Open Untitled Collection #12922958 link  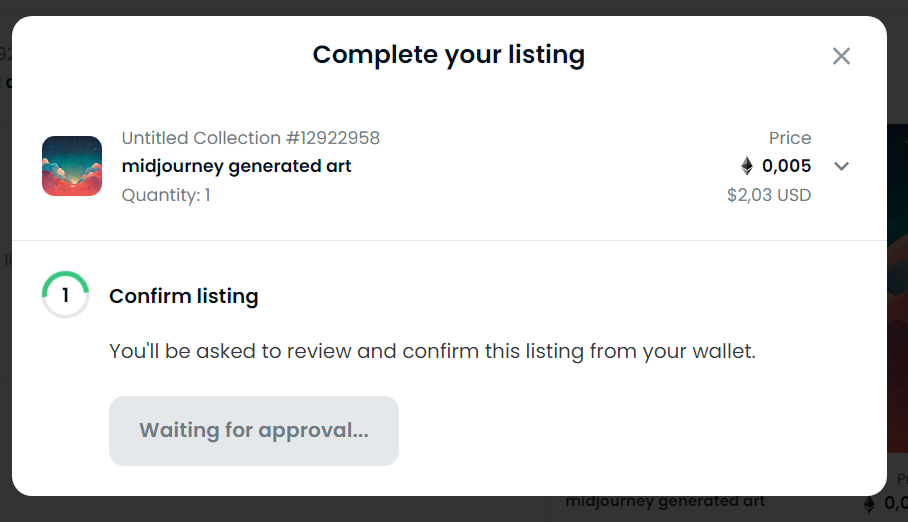tap(251, 138)
